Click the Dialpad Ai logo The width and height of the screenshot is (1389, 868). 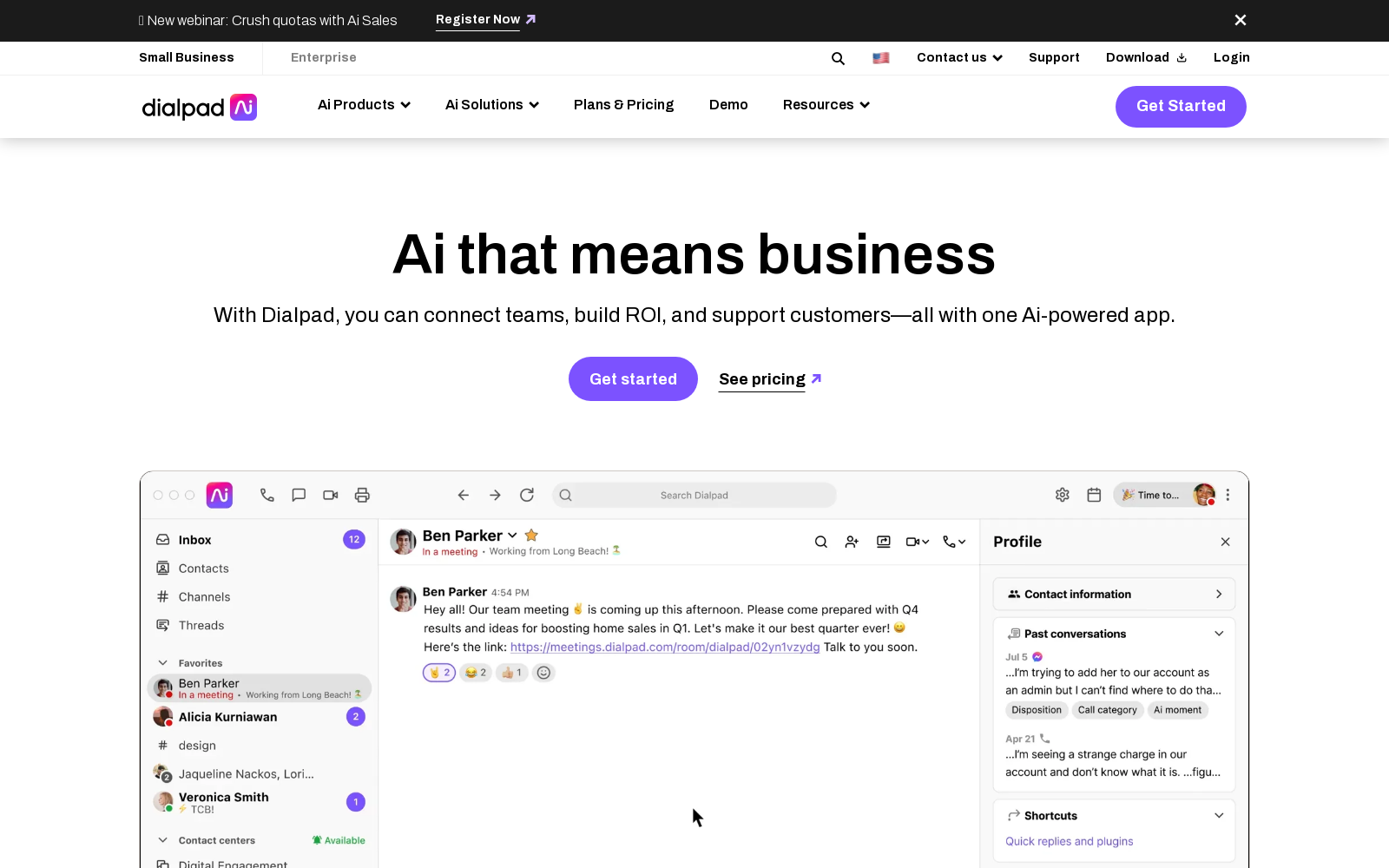pos(200,107)
